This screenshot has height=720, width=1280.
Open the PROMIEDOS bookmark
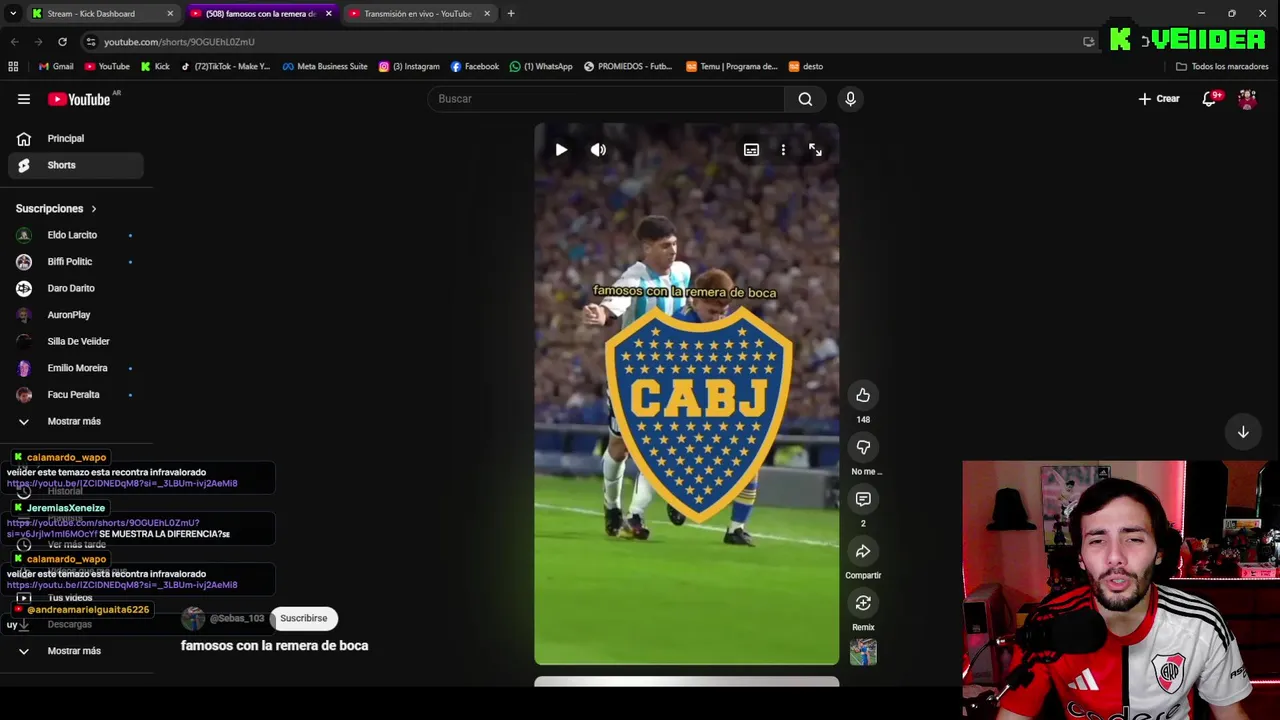628,67
